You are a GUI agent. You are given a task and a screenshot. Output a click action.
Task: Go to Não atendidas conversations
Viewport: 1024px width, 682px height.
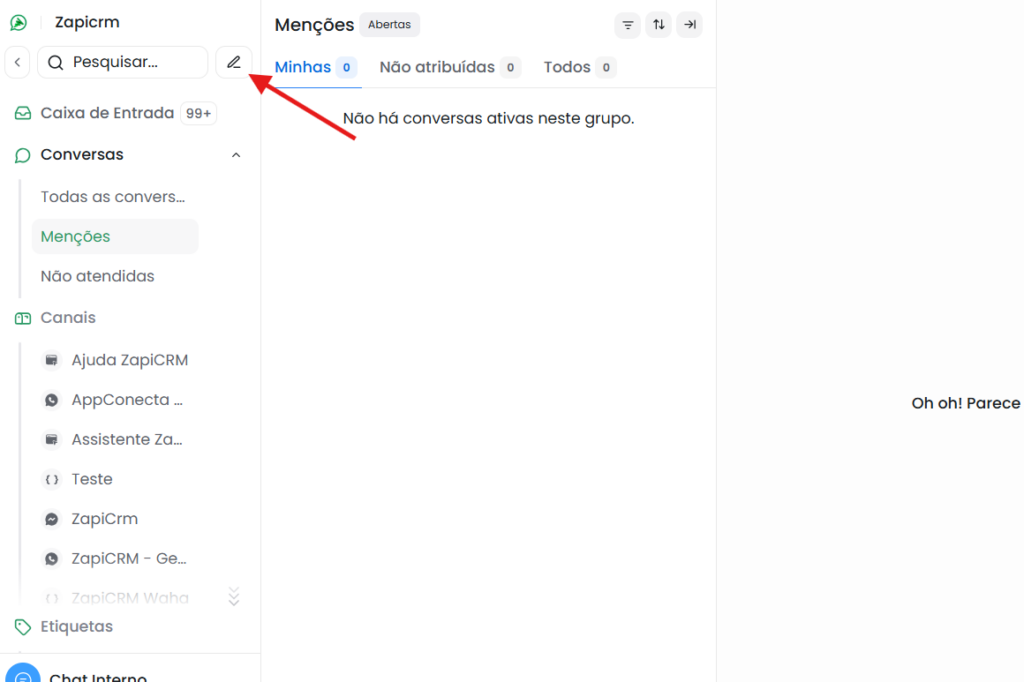pyautogui.click(x=97, y=276)
